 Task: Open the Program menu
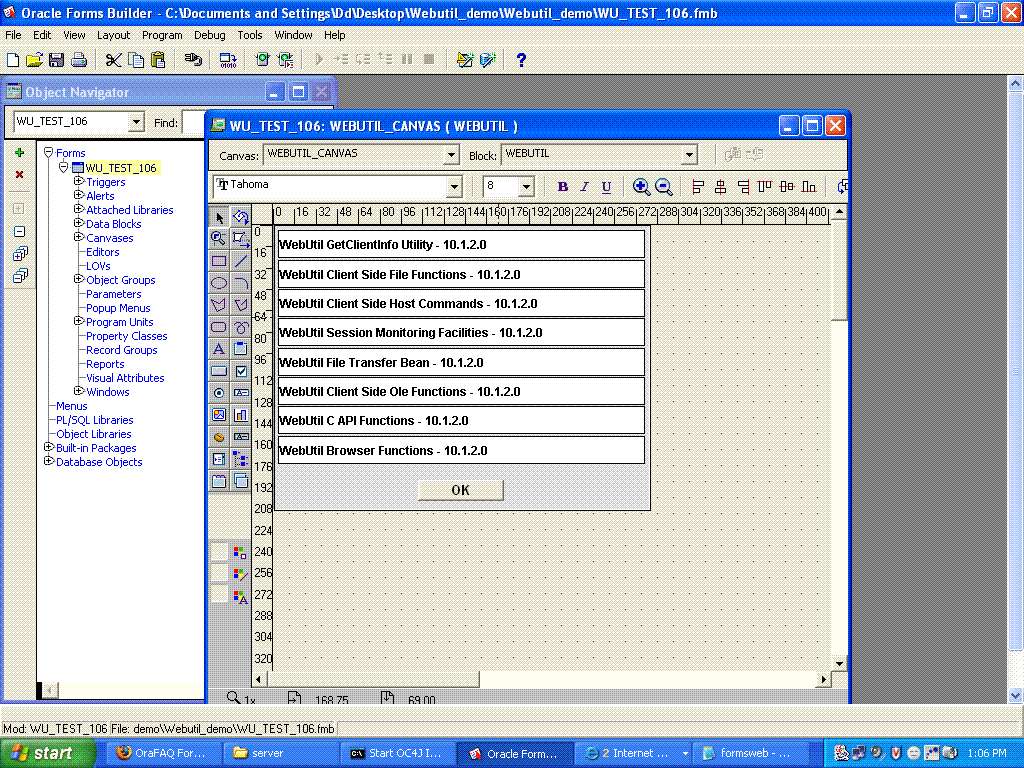[162, 35]
